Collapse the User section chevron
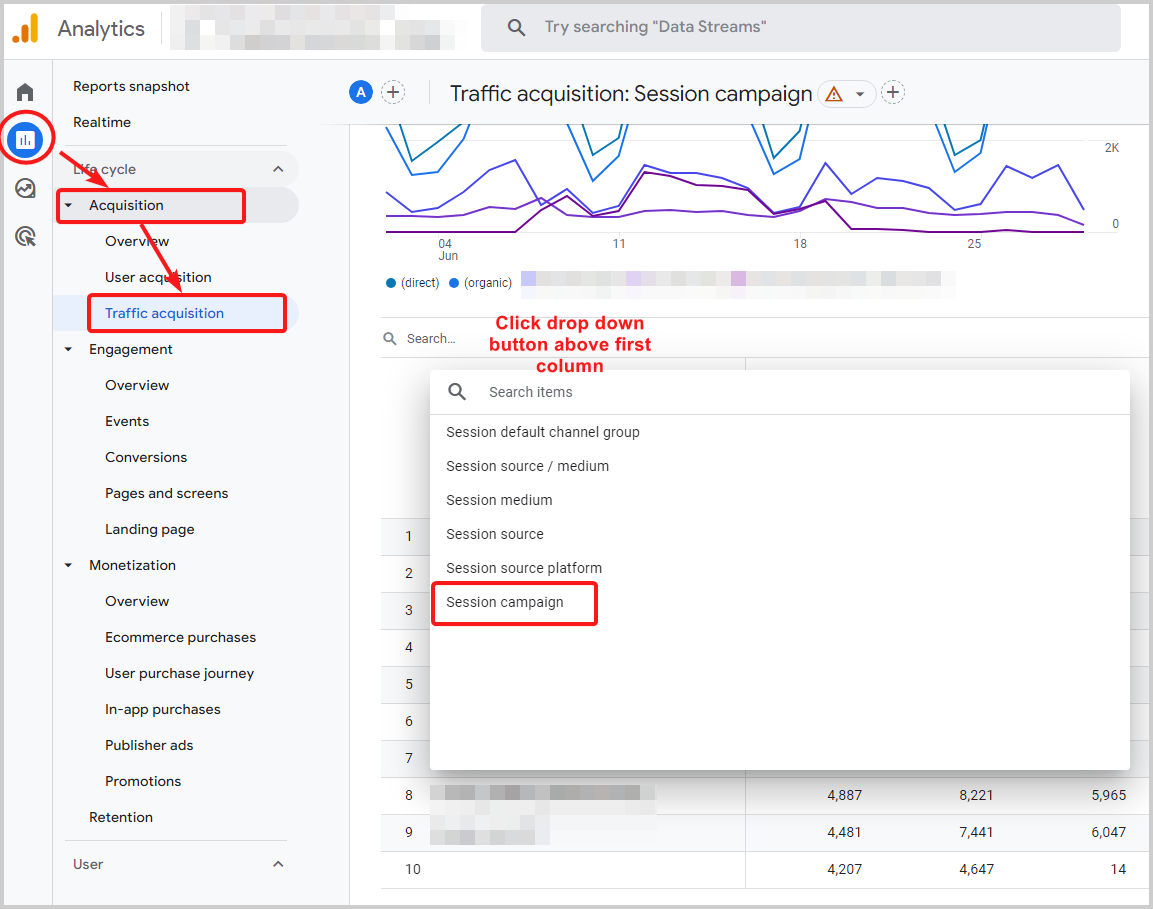The width and height of the screenshot is (1153, 909). (278, 864)
